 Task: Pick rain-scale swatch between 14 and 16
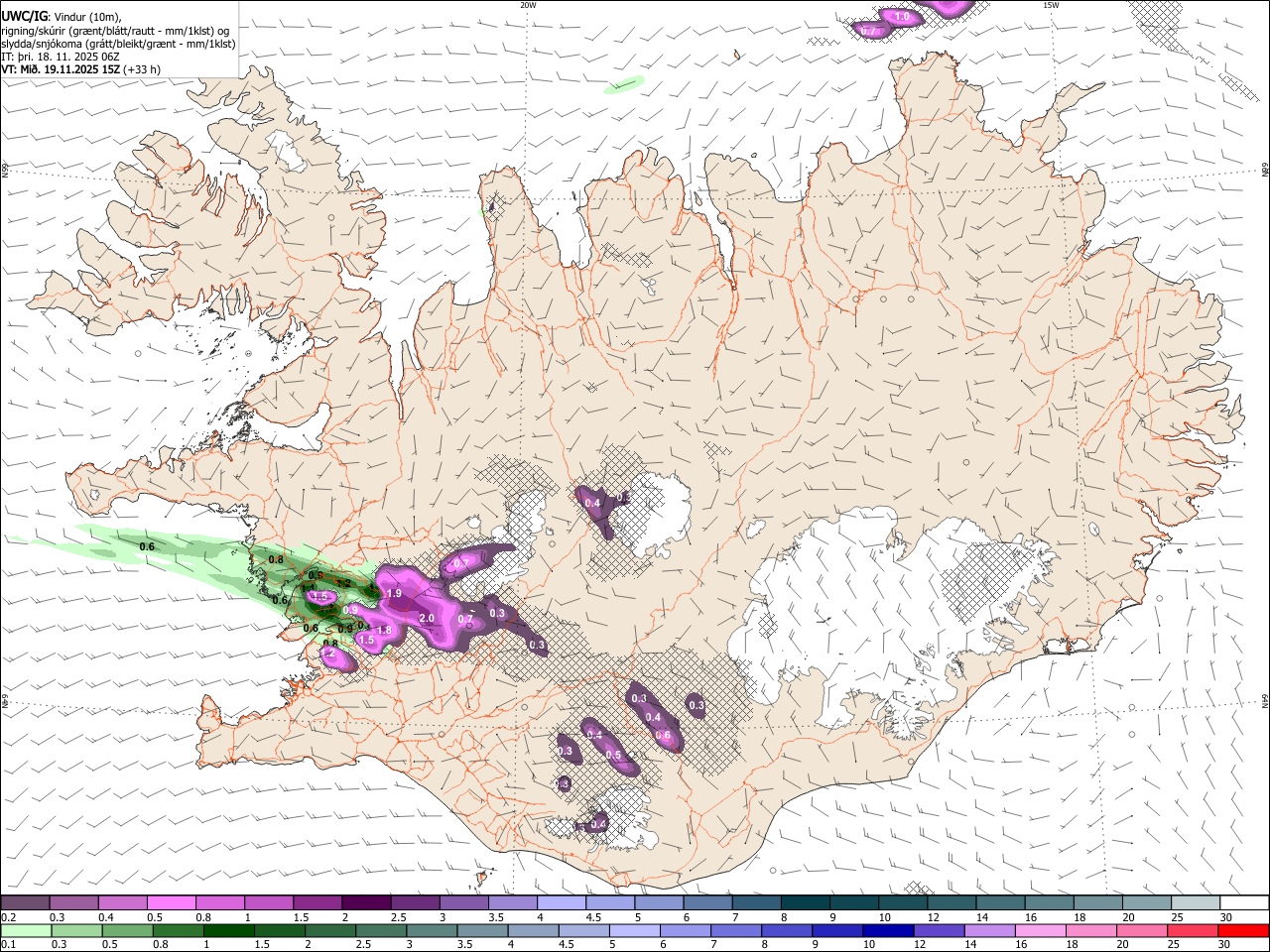pos(990,930)
